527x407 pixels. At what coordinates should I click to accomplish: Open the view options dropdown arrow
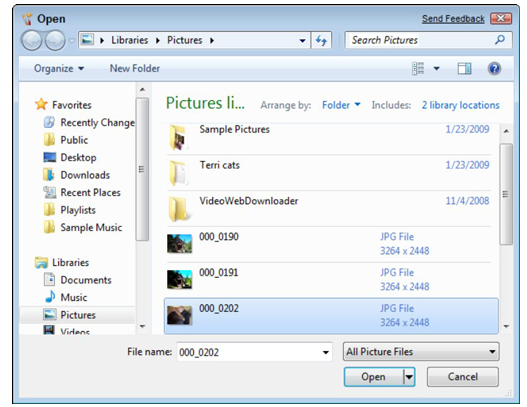pos(436,69)
